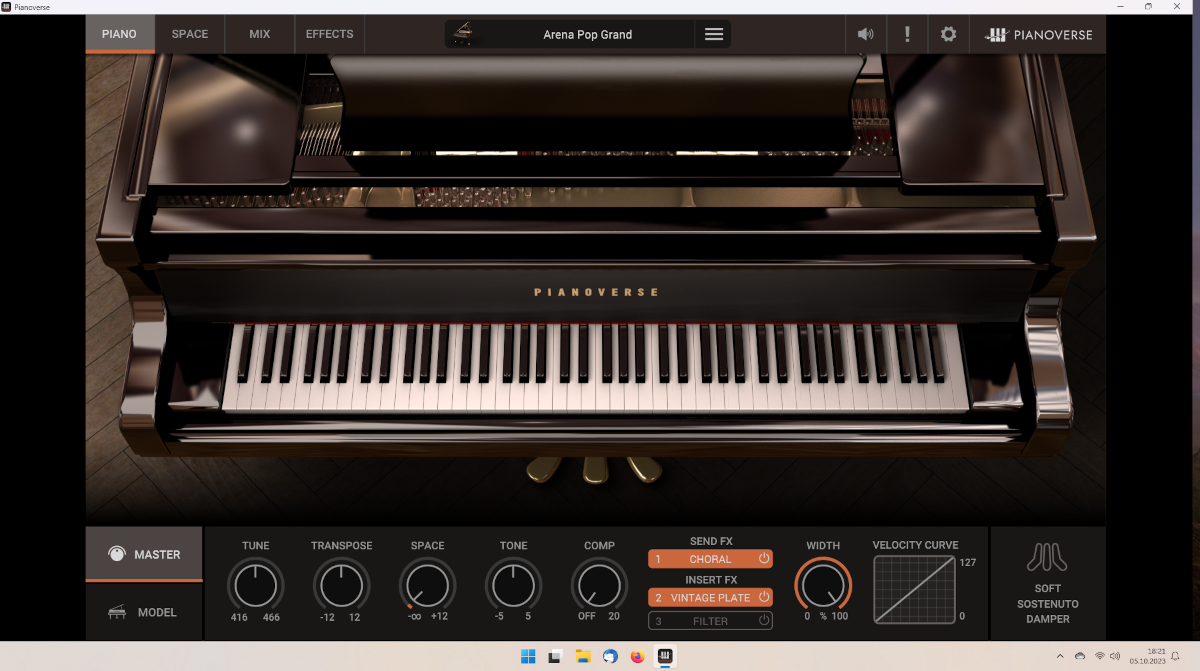1200x671 pixels.
Task: Click the piano thumbnail in preset bar
Action: [x=462, y=34]
